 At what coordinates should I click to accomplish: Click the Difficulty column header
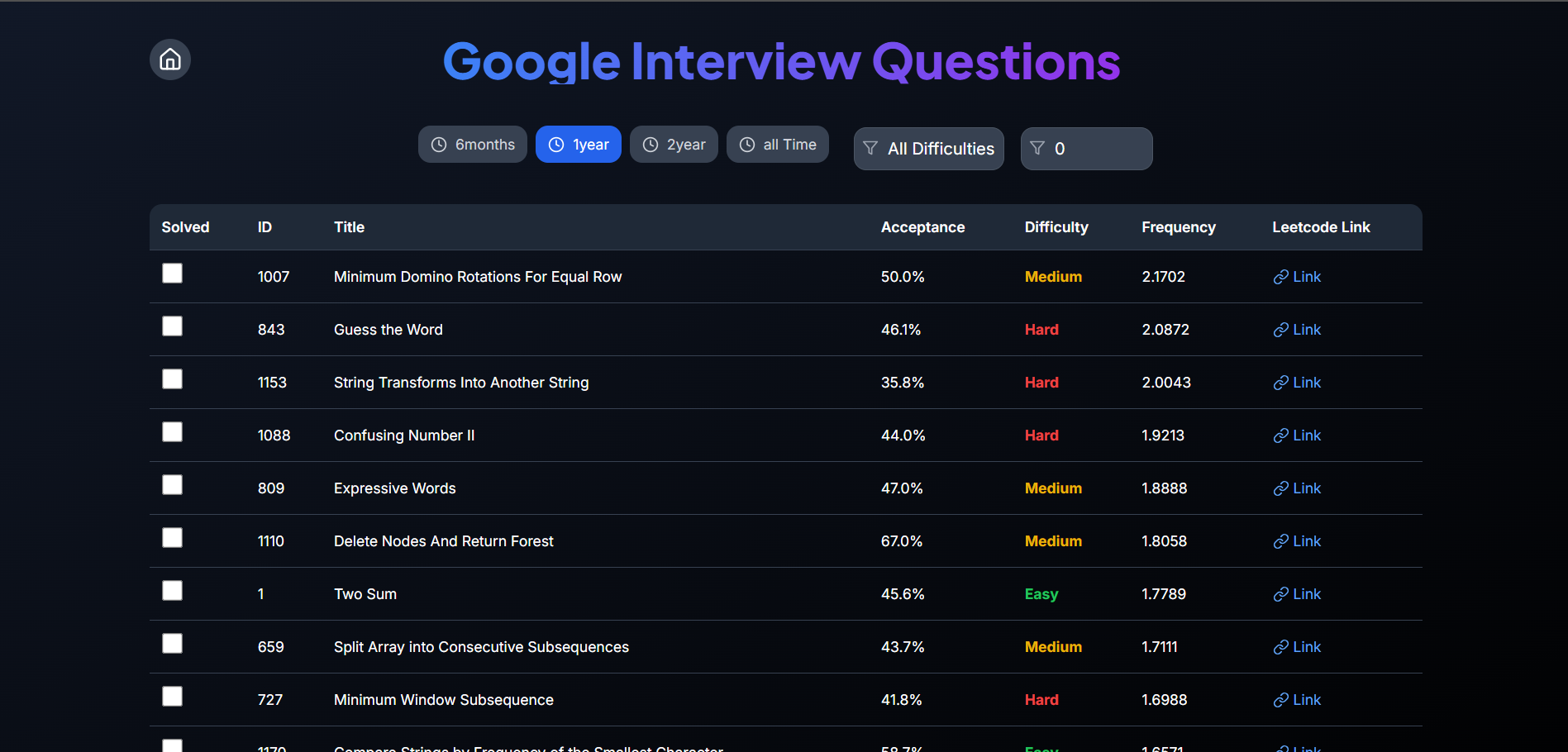point(1056,227)
